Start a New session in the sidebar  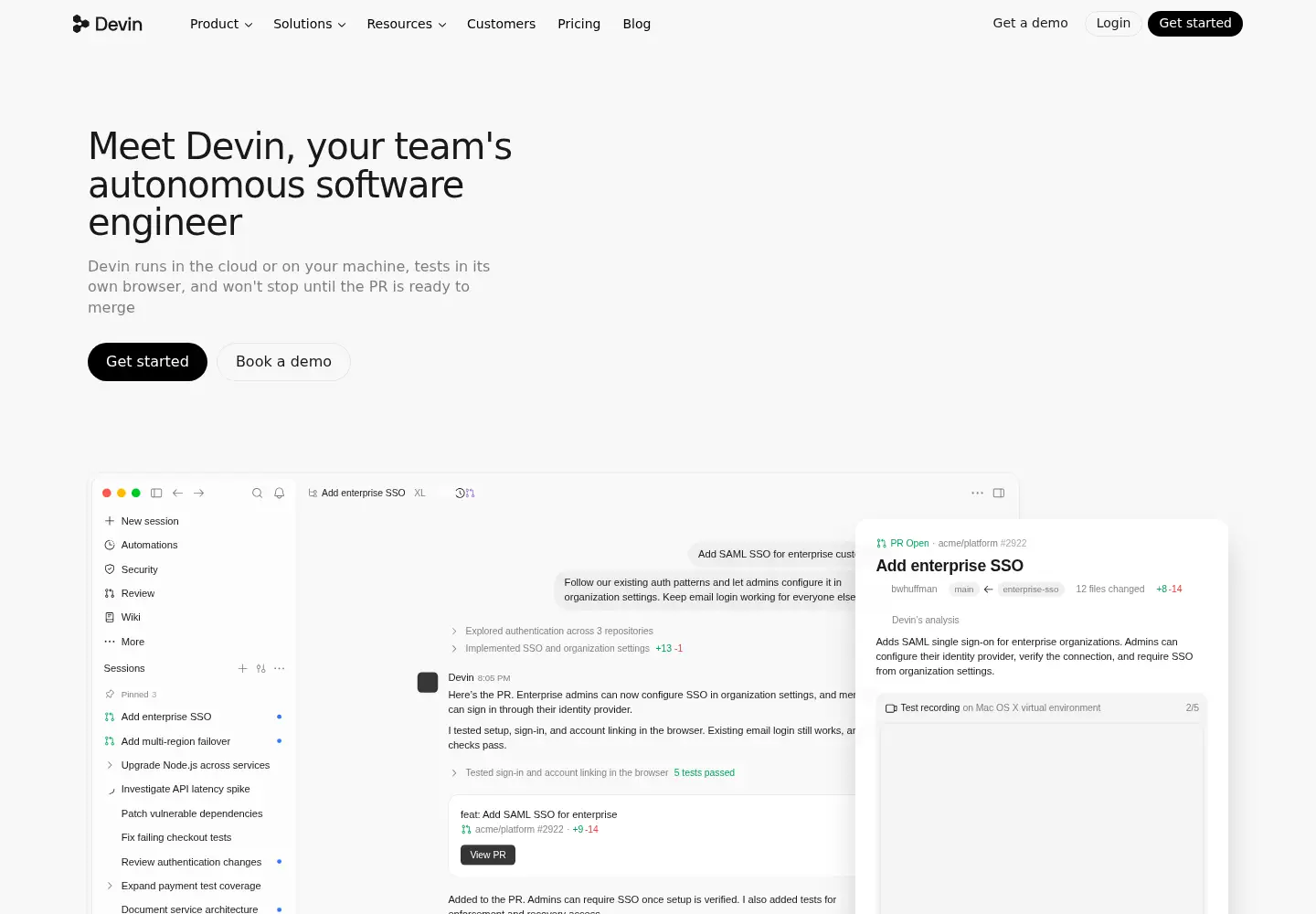[192, 521]
